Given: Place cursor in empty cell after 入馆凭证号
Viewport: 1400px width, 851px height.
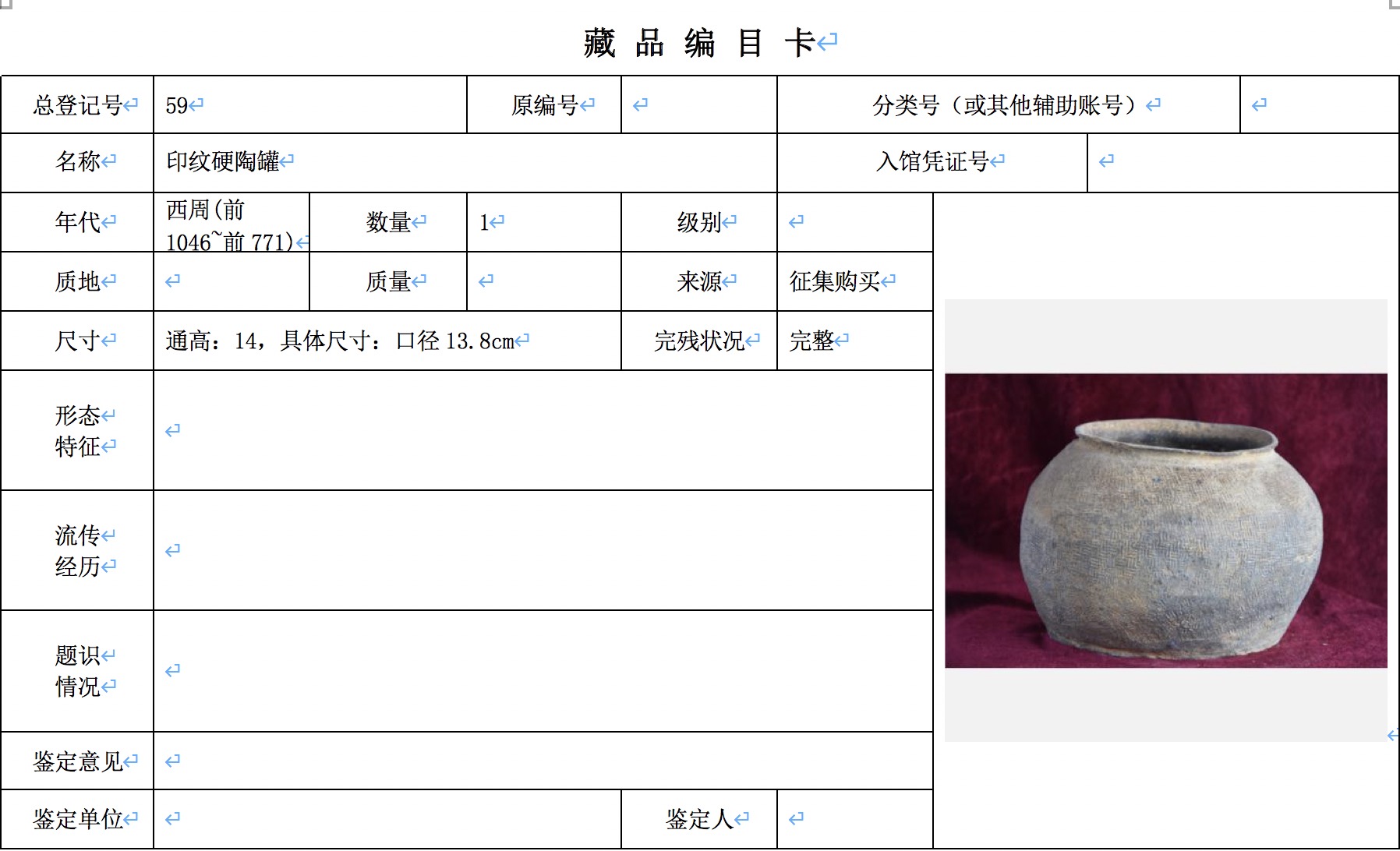Looking at the screenshot, I should (x=1243, y=162).
